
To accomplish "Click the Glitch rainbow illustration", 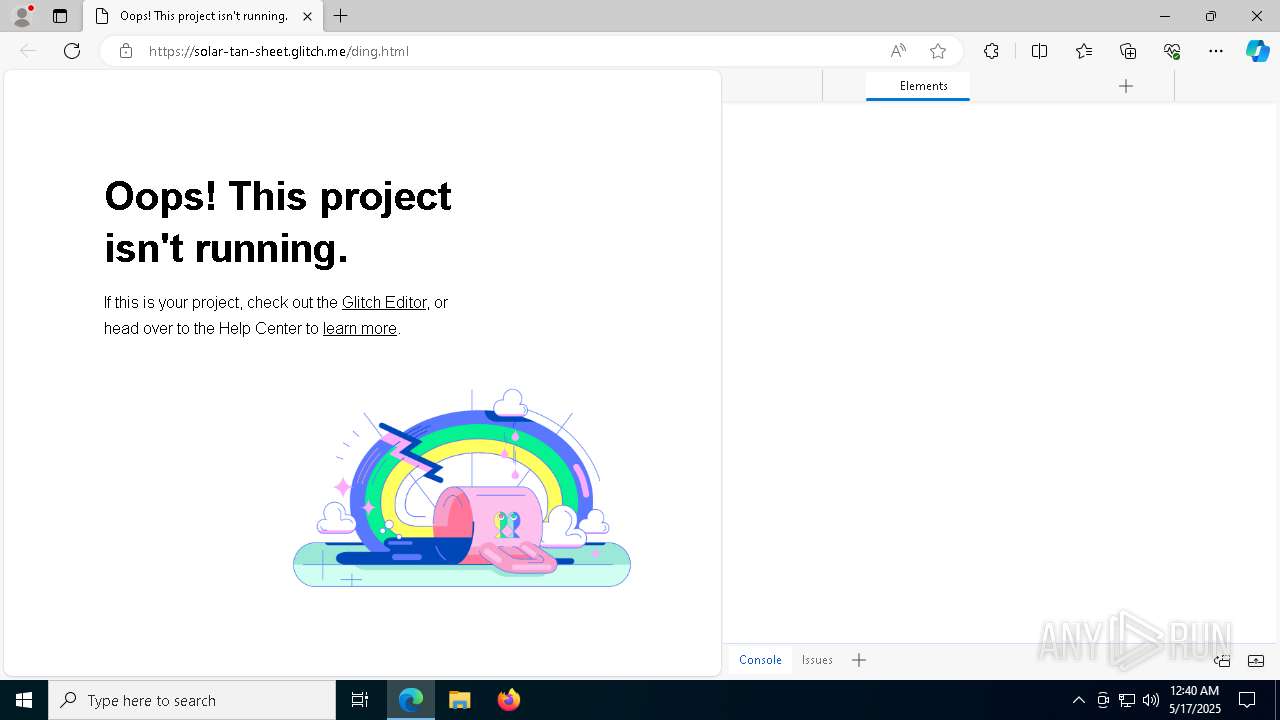I will [462, 488].
